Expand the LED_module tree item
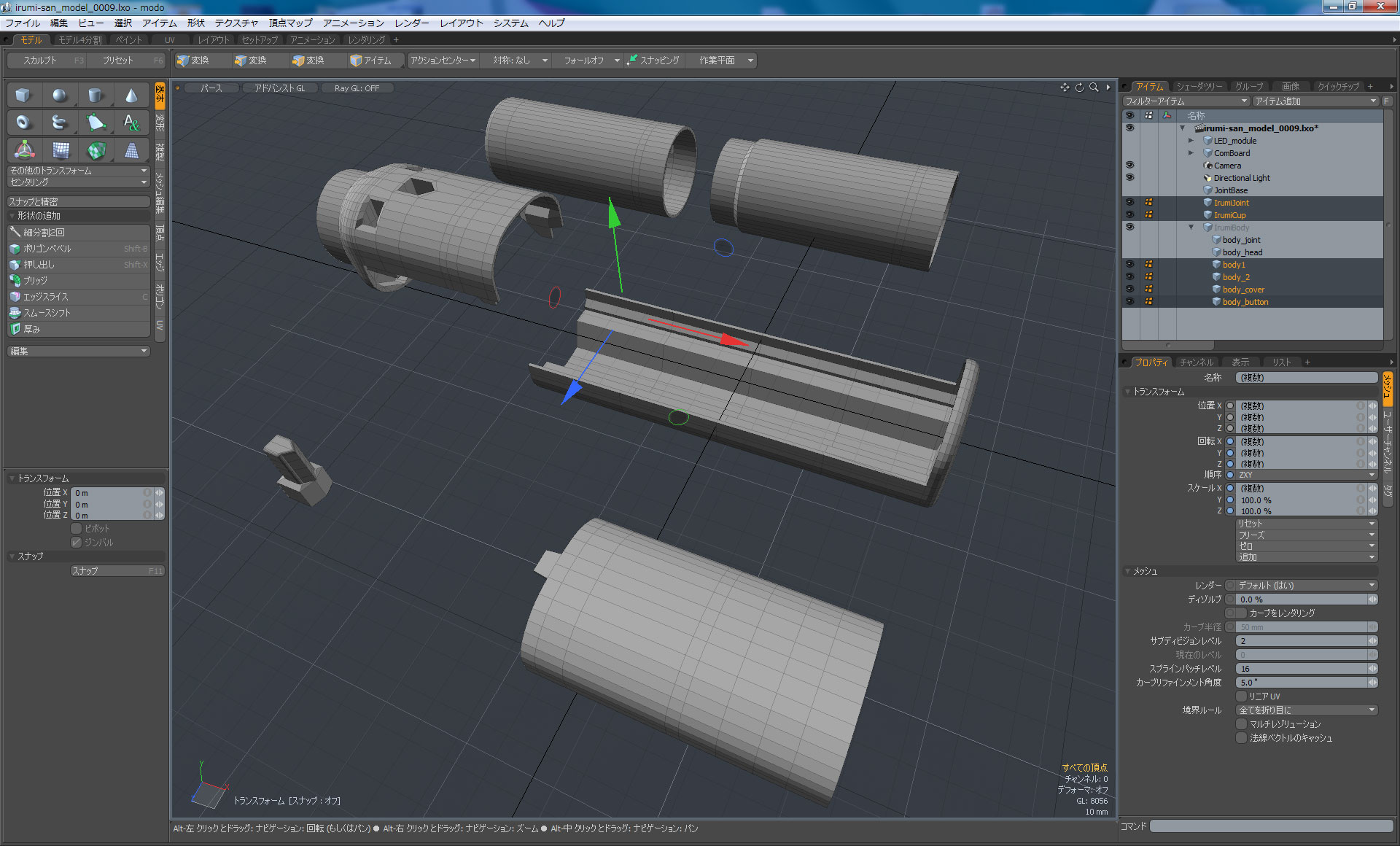The image size is (1400, 846). pos(1191,141)
